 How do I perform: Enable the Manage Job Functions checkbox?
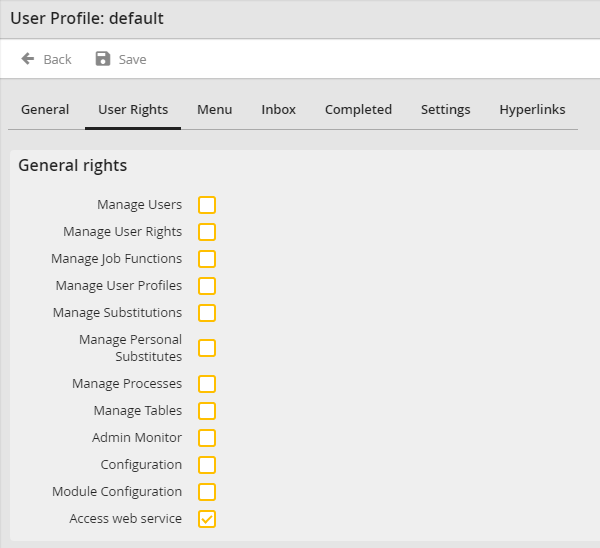(207, 259)
